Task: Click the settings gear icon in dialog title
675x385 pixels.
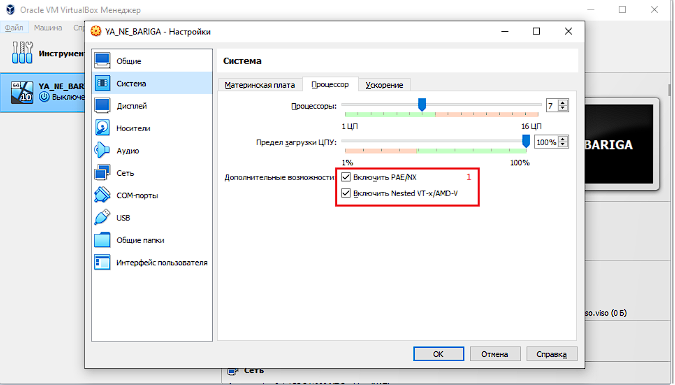Action: pyautogui.click(x=96, y=31)
